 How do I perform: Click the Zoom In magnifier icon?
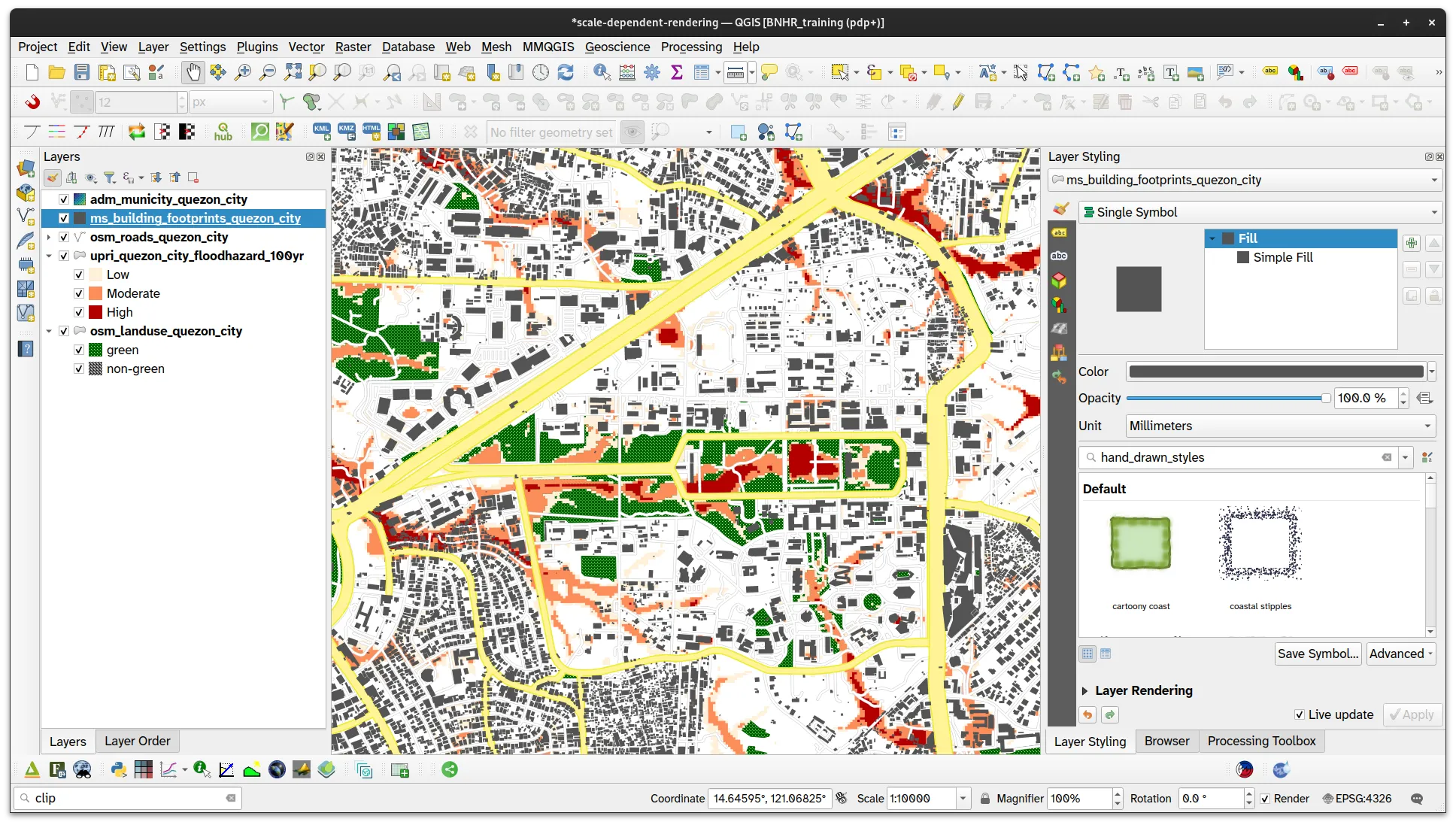242,72
